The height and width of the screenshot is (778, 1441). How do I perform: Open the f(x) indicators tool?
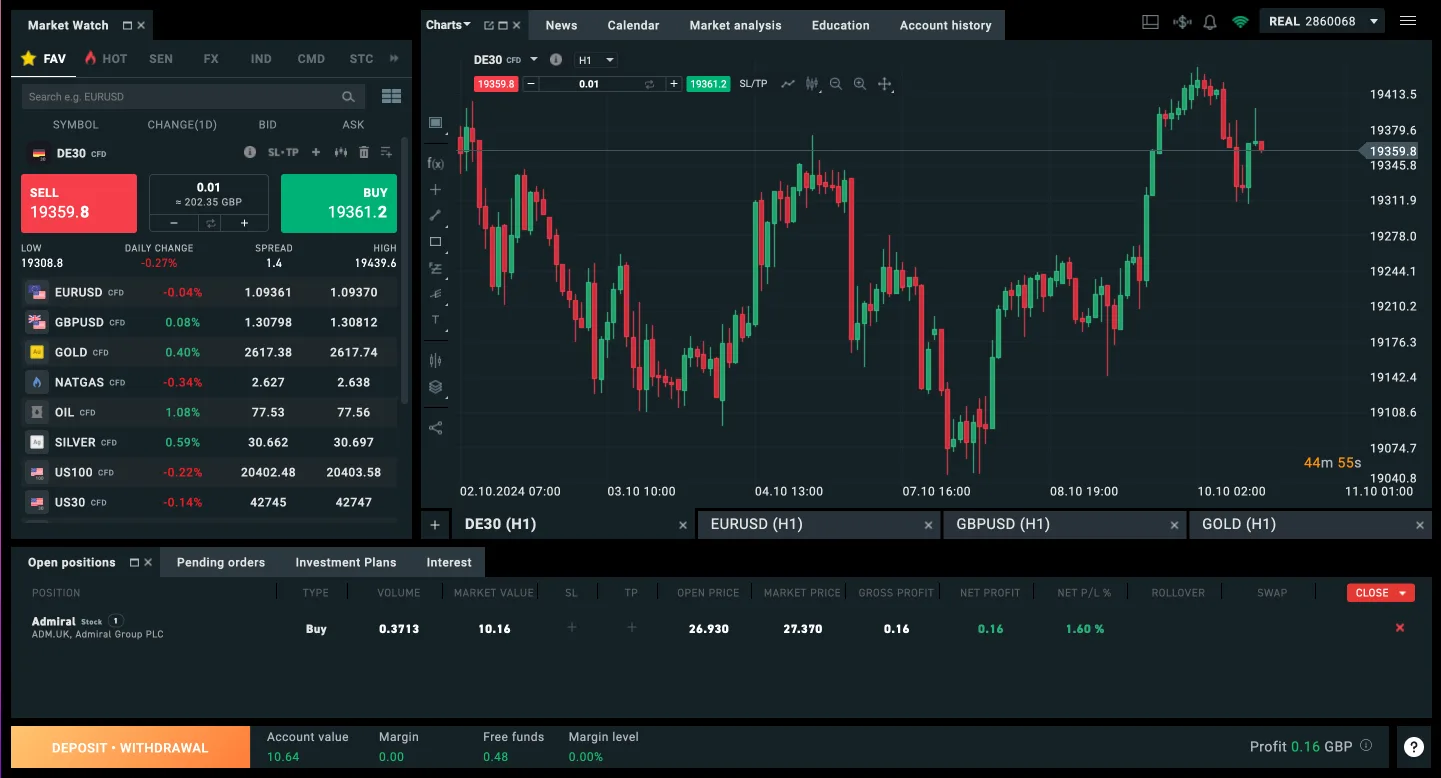(435, 163)
